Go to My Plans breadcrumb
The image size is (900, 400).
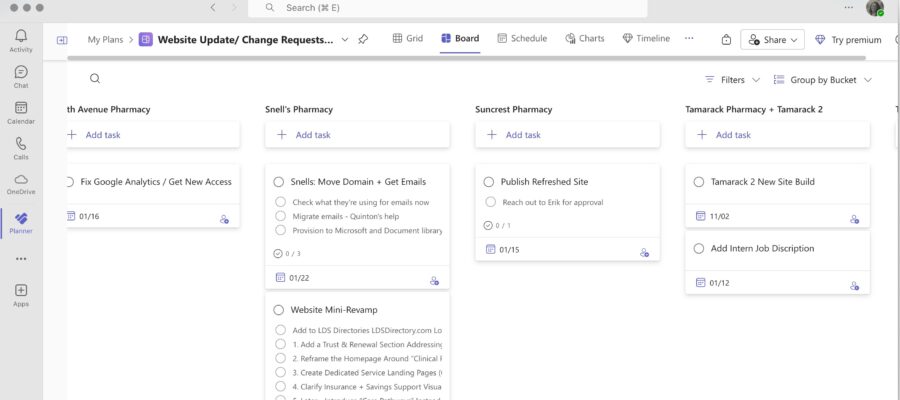coord(105,40)
